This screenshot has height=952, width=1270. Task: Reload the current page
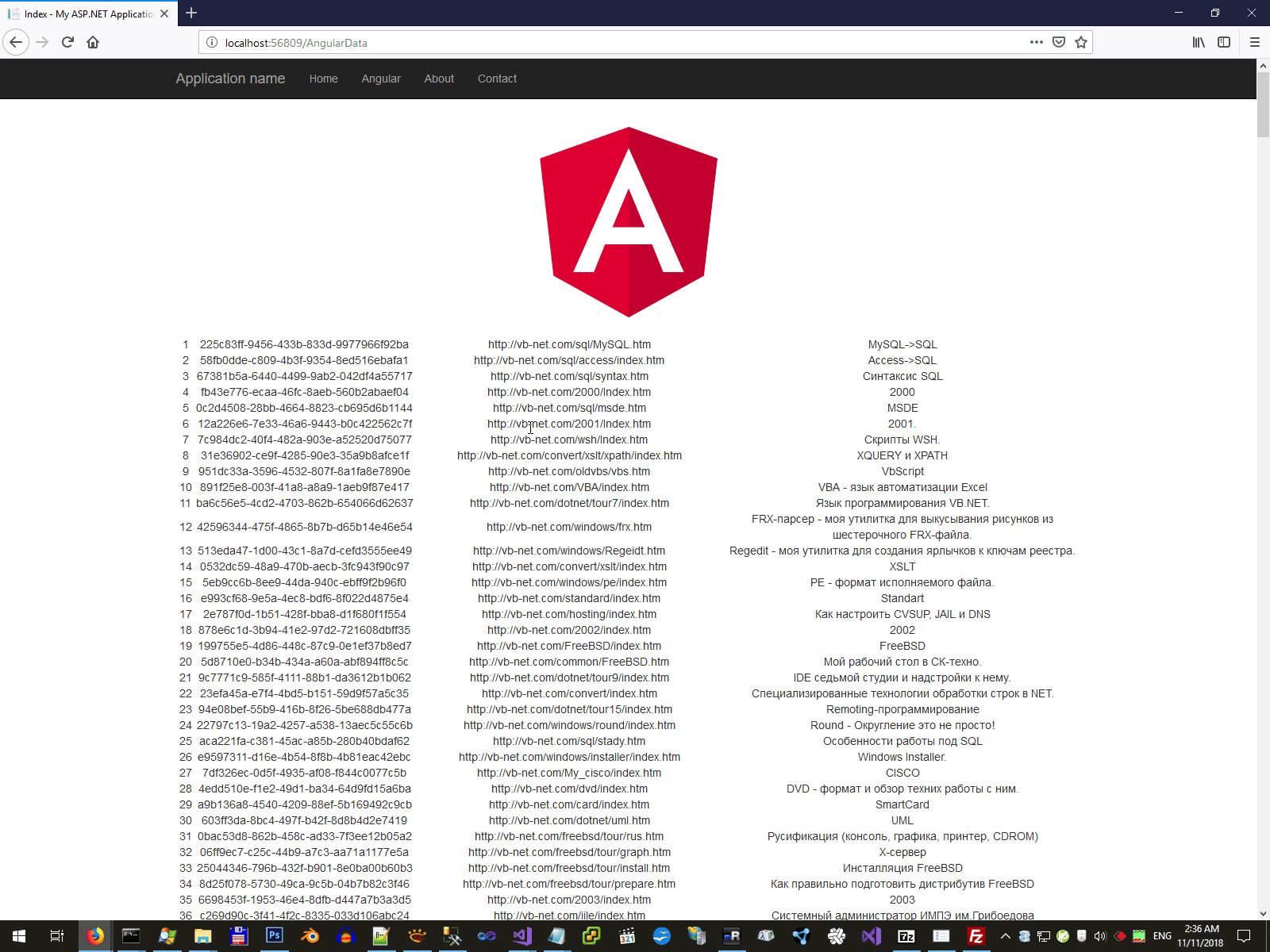pyautogui.click(x=67, y=42)
